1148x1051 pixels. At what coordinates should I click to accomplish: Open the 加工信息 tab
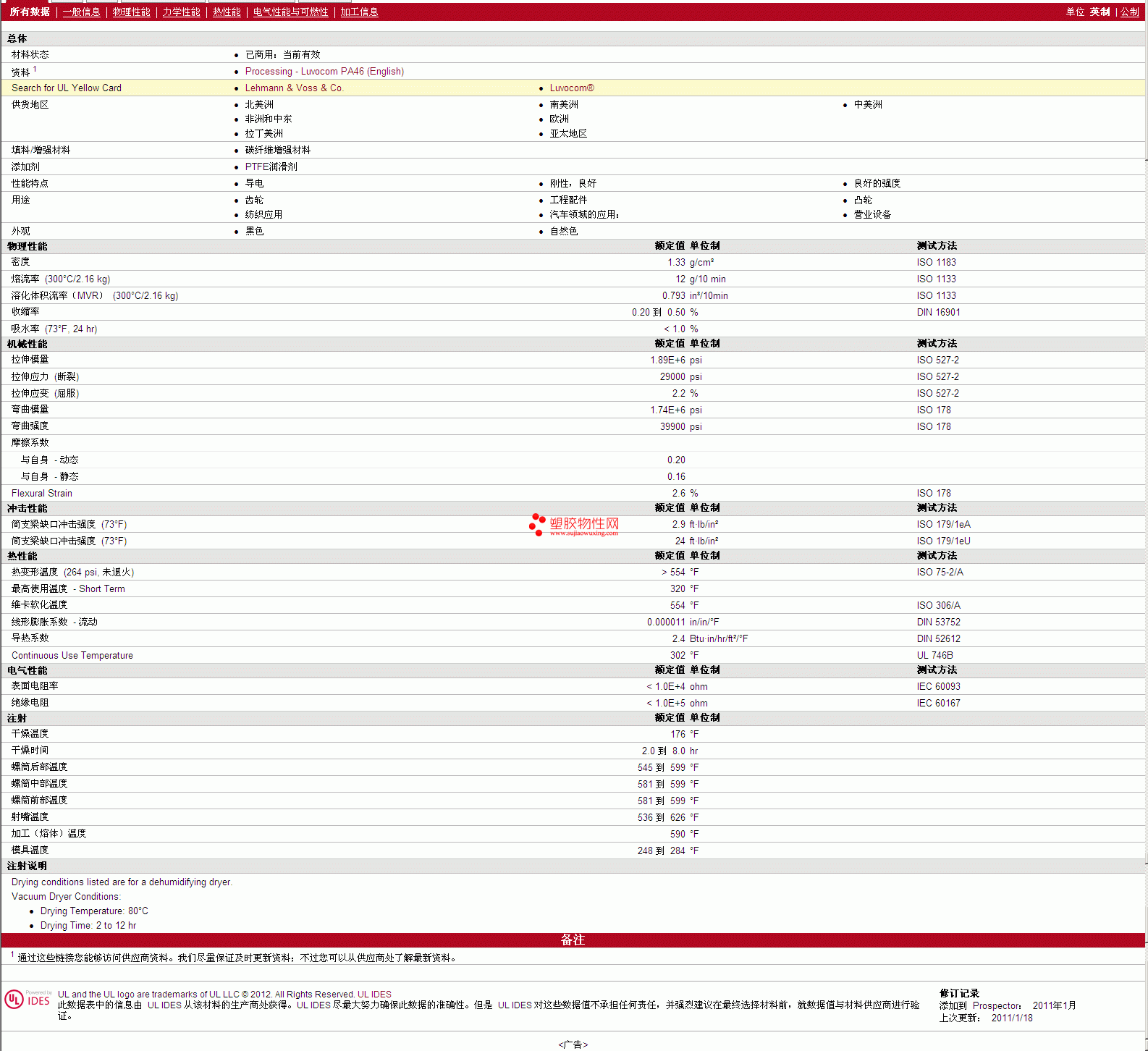click(359, 12)
